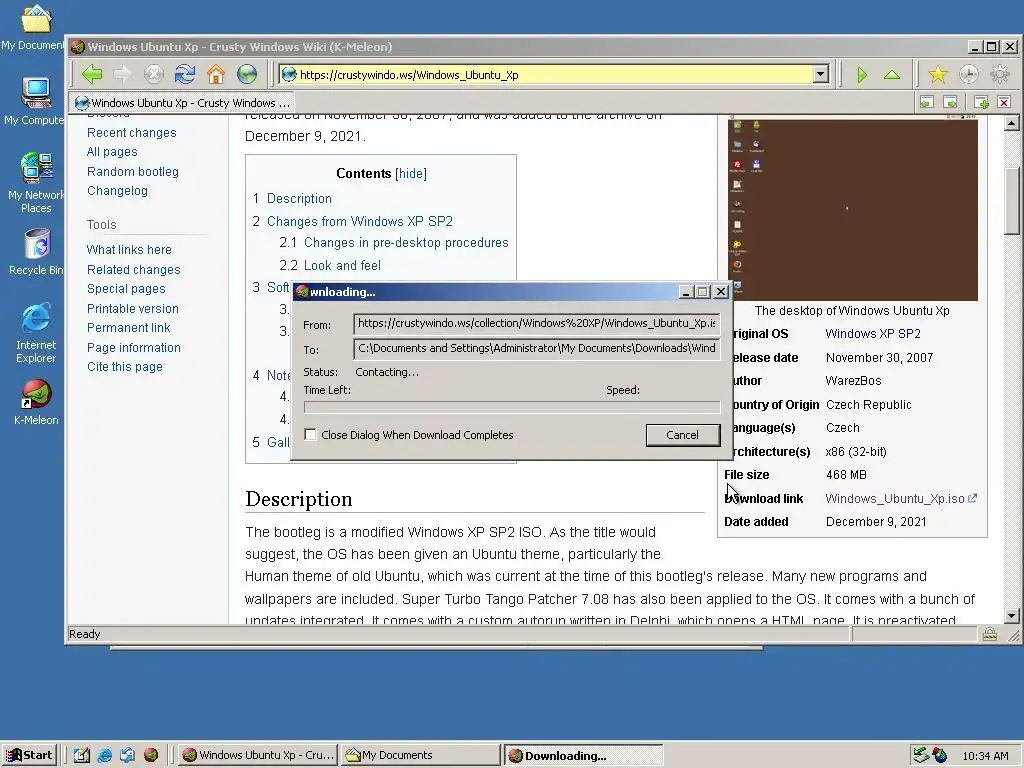Click the page's vertical scrollbar thumb

coord(1012,199)
